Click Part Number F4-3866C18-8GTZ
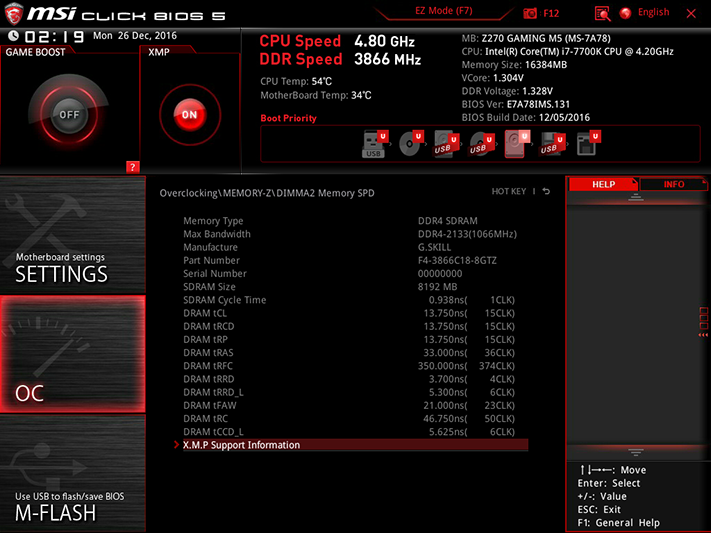Screen dimensions: 711x533 457,260
